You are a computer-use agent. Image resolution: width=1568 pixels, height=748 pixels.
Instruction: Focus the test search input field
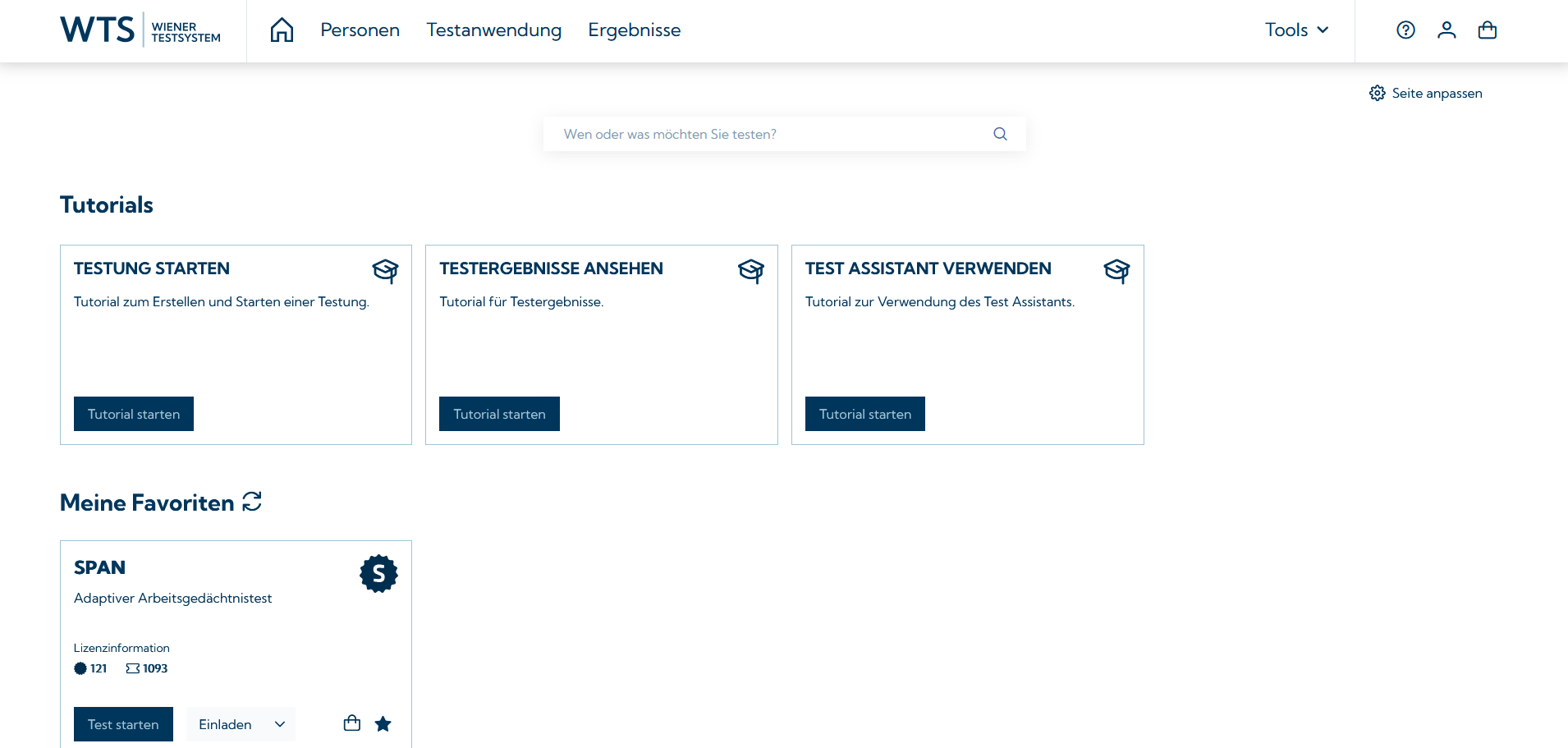coord(772,134)
